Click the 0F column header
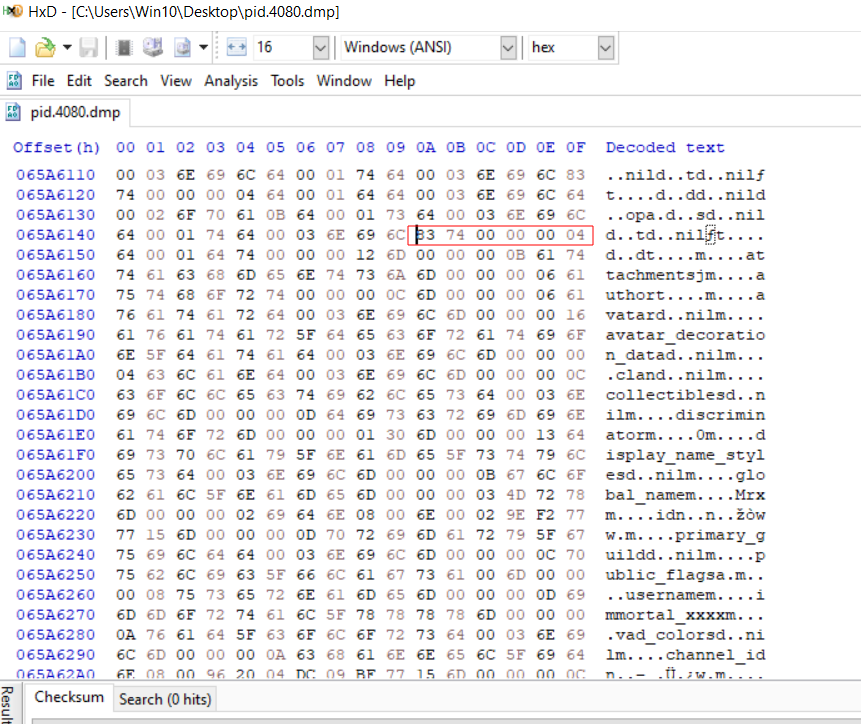The width and height of the screenshot is (861, 724). coord(575,148)
